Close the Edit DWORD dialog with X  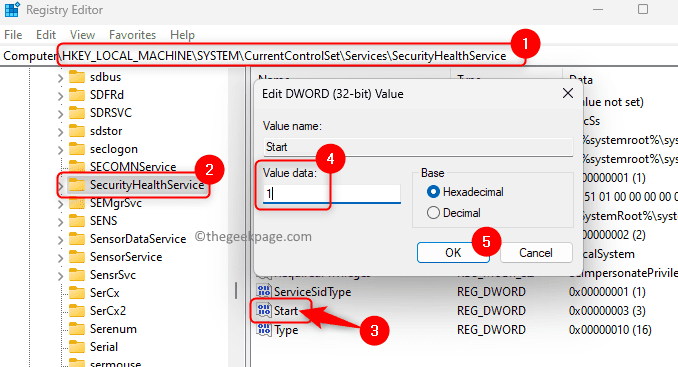[x=568, y=93]
